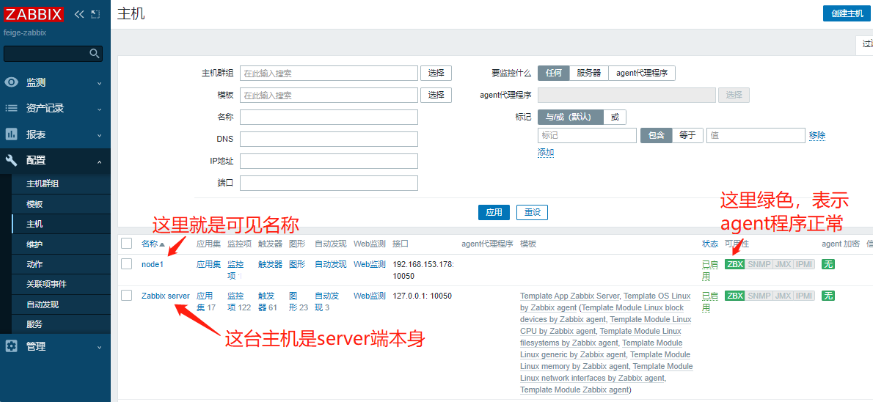Collapse the 配置 menu section

[x=99, y=160]
